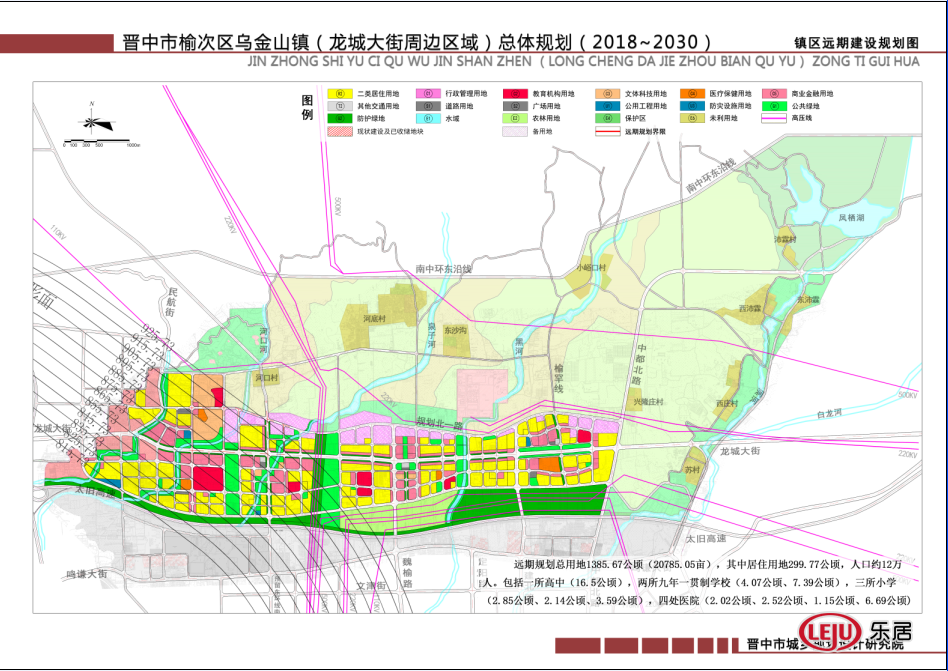Click the 南中环东沿线 label at map center

point(444,268)
